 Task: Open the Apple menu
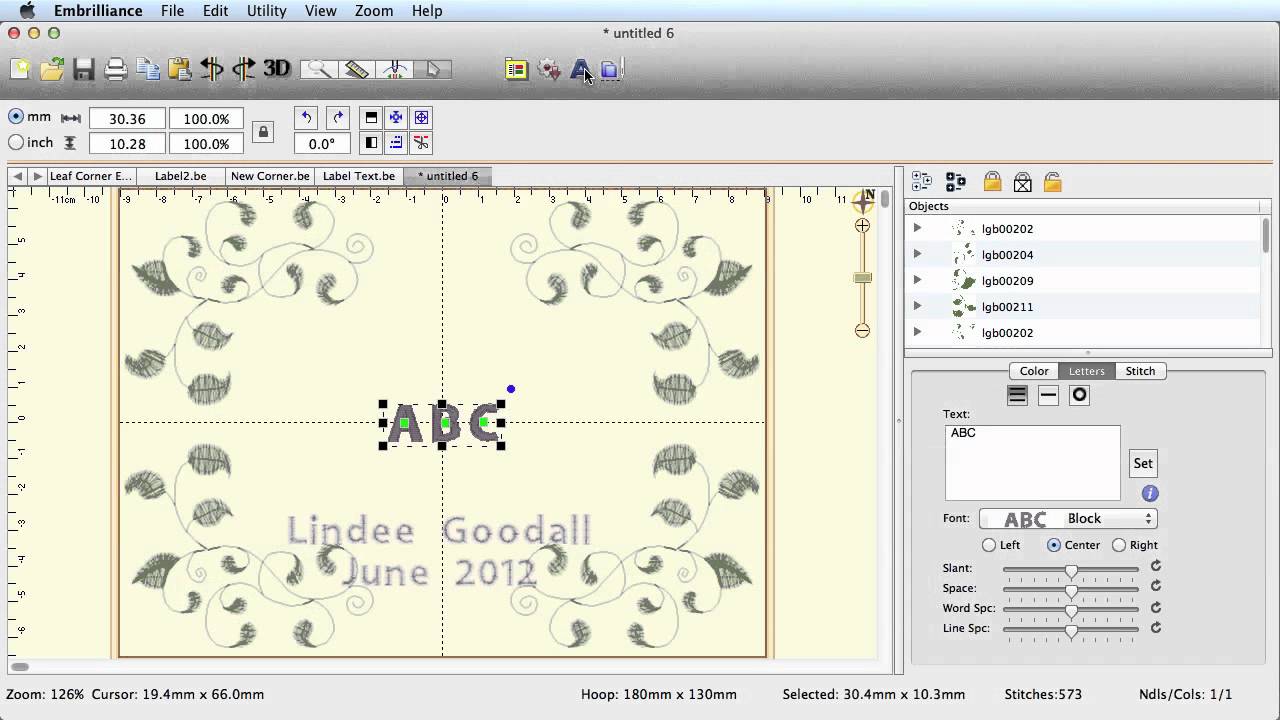(28, 11)
